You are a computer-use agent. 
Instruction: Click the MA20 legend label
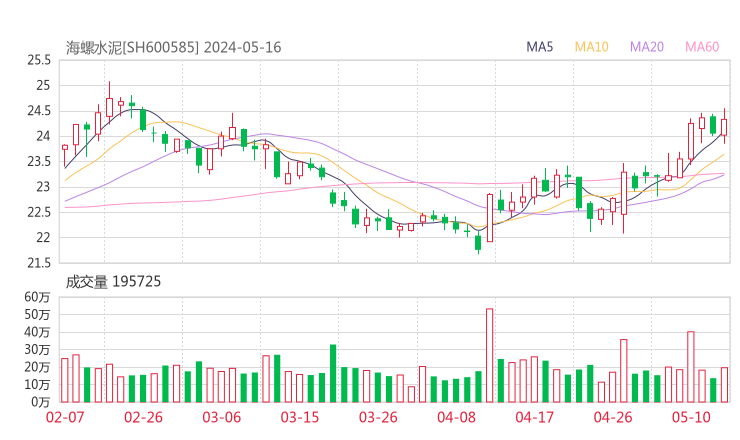coord(647,47)
